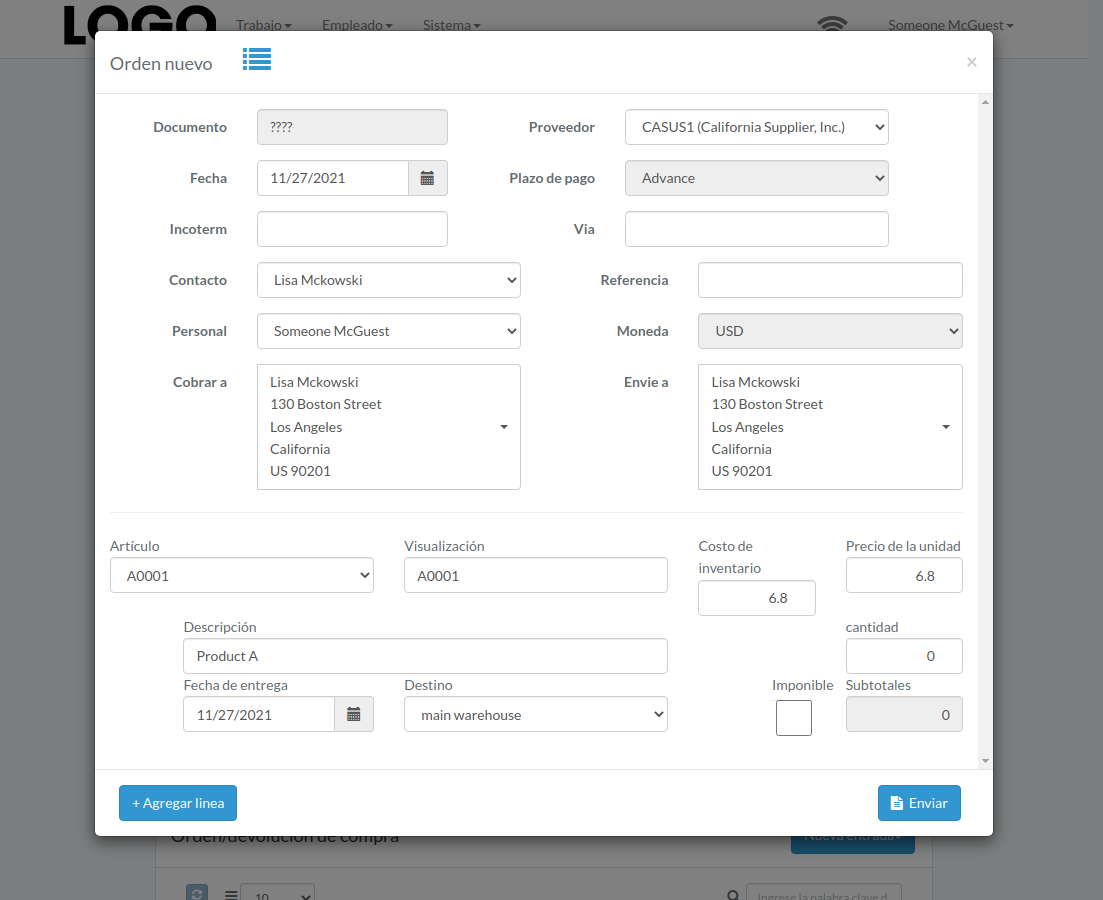The width and height of the screenshot is (1103, 900).
Task: Click the Agregar linea button
Action: pyautogui.click(x=178, y=803)
